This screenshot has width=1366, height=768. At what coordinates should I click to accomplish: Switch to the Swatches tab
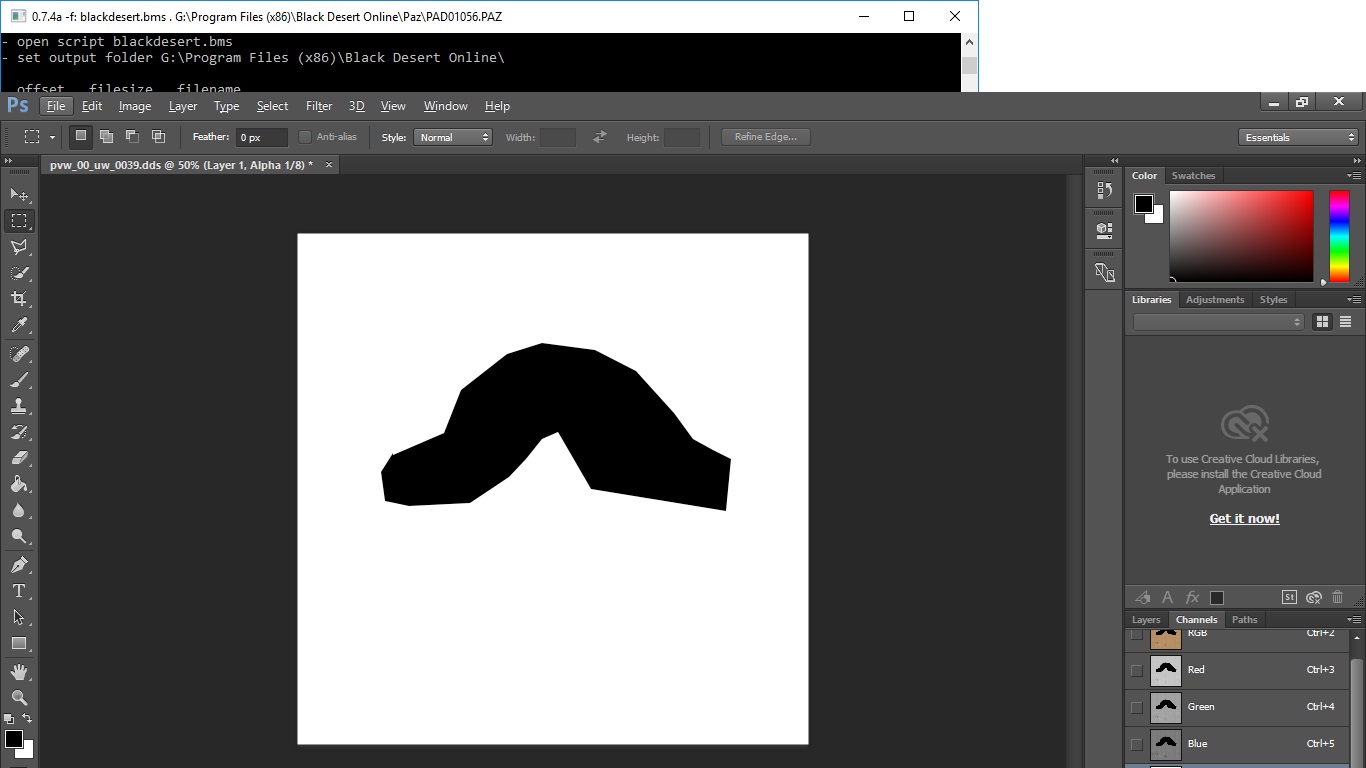(x=1193, y=176)
